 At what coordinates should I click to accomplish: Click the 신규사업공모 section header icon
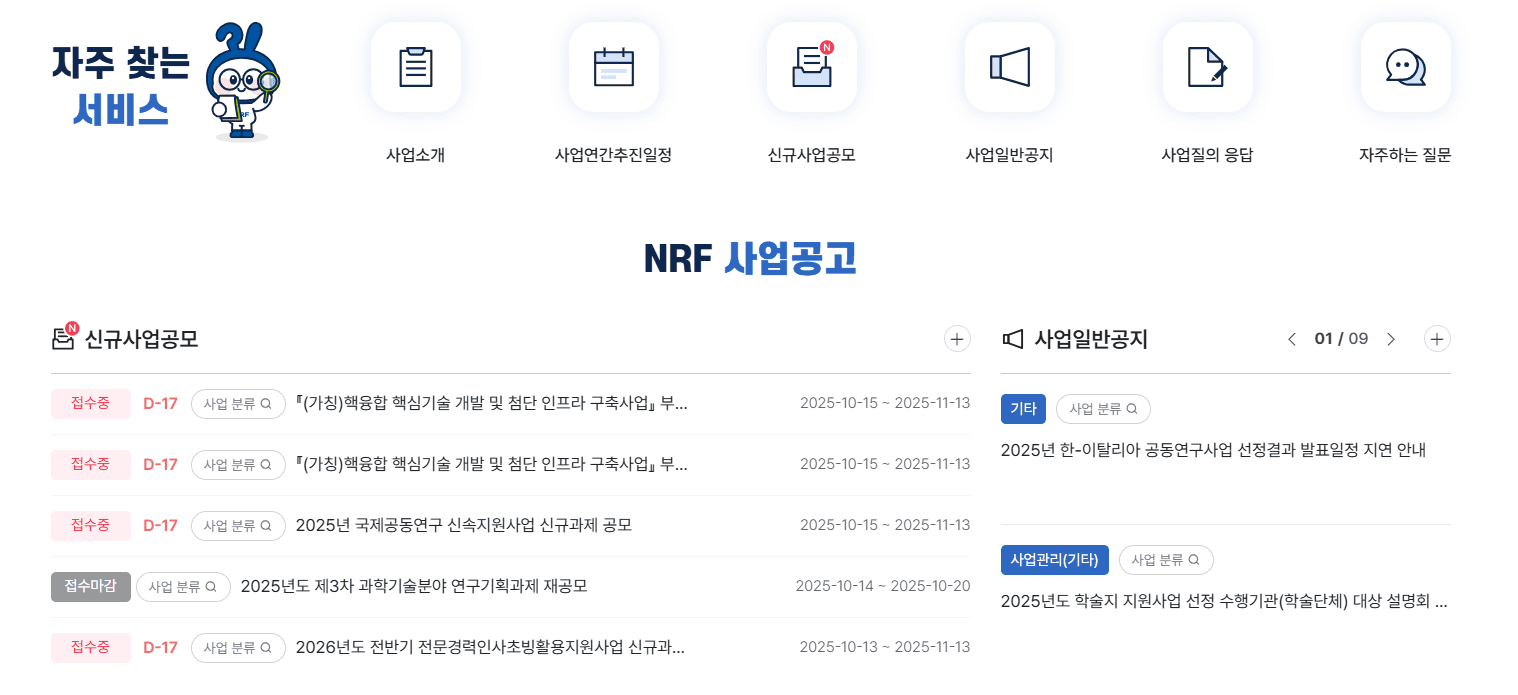[64, 339]
